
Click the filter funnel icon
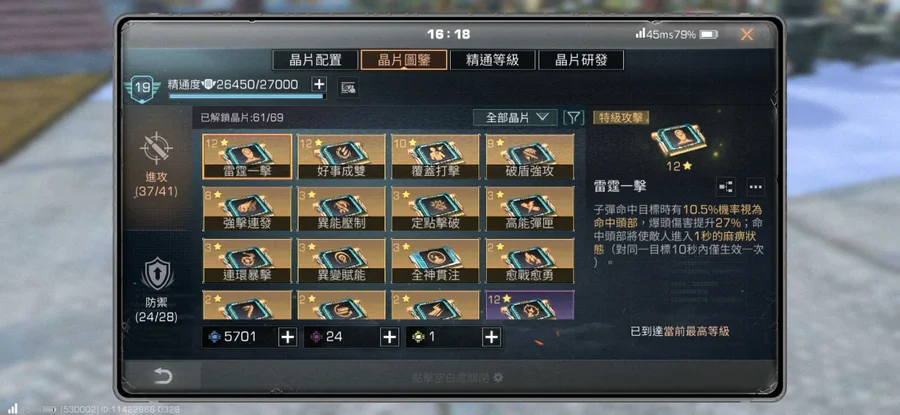[573, 118]
